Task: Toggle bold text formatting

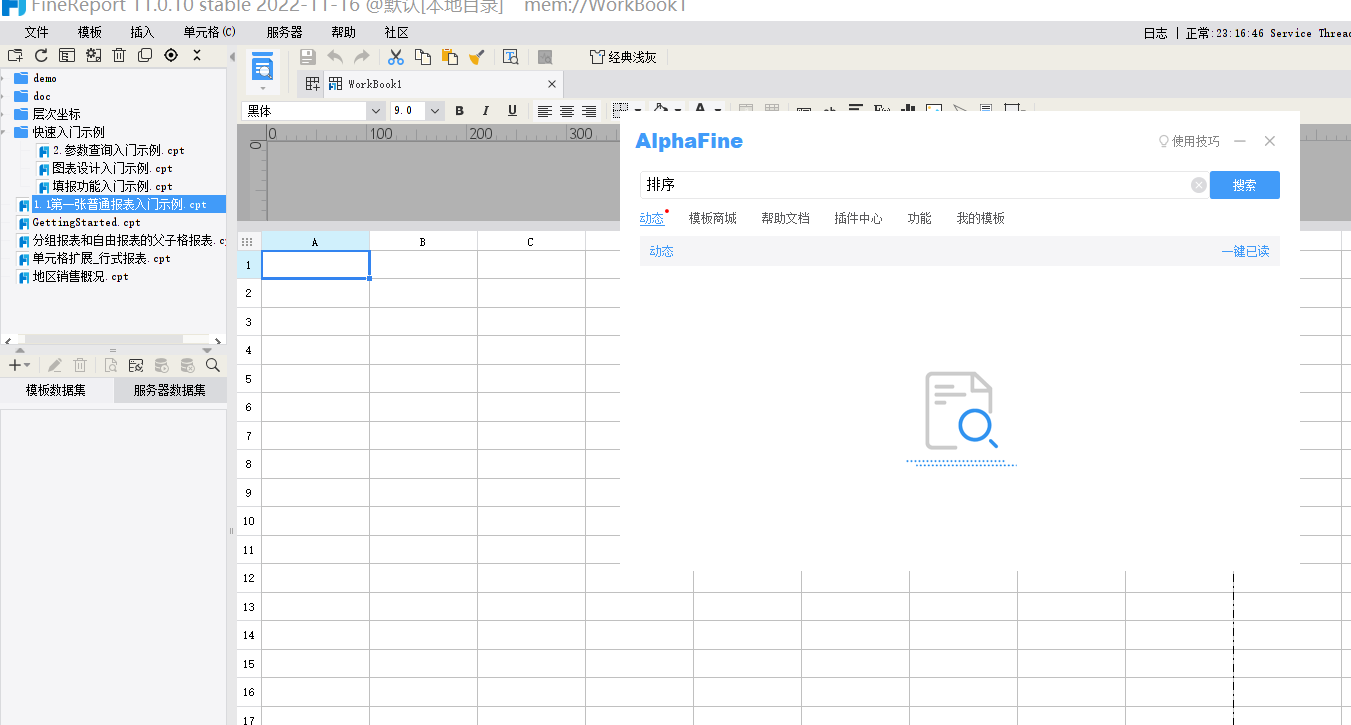Action: (x=460, y=111)
